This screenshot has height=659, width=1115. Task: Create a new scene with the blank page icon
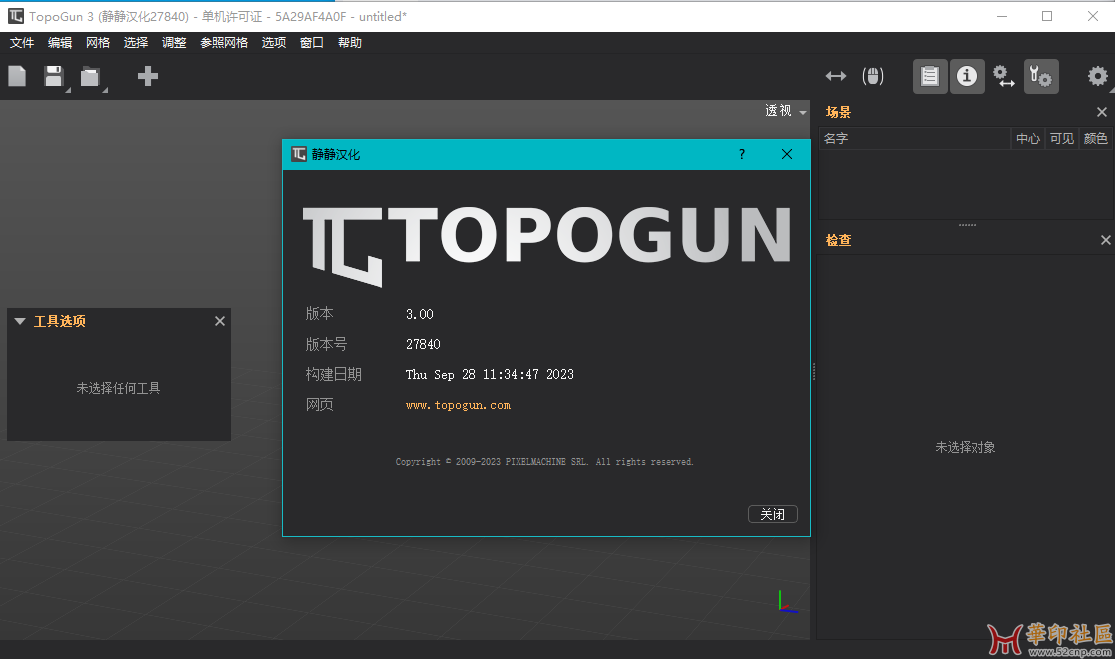pos(17,76)
